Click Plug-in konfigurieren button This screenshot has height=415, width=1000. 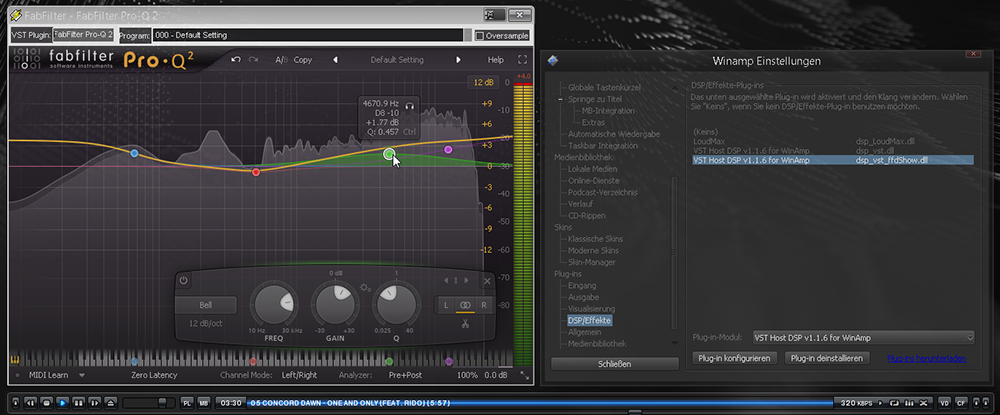click(x=735, y=358)
